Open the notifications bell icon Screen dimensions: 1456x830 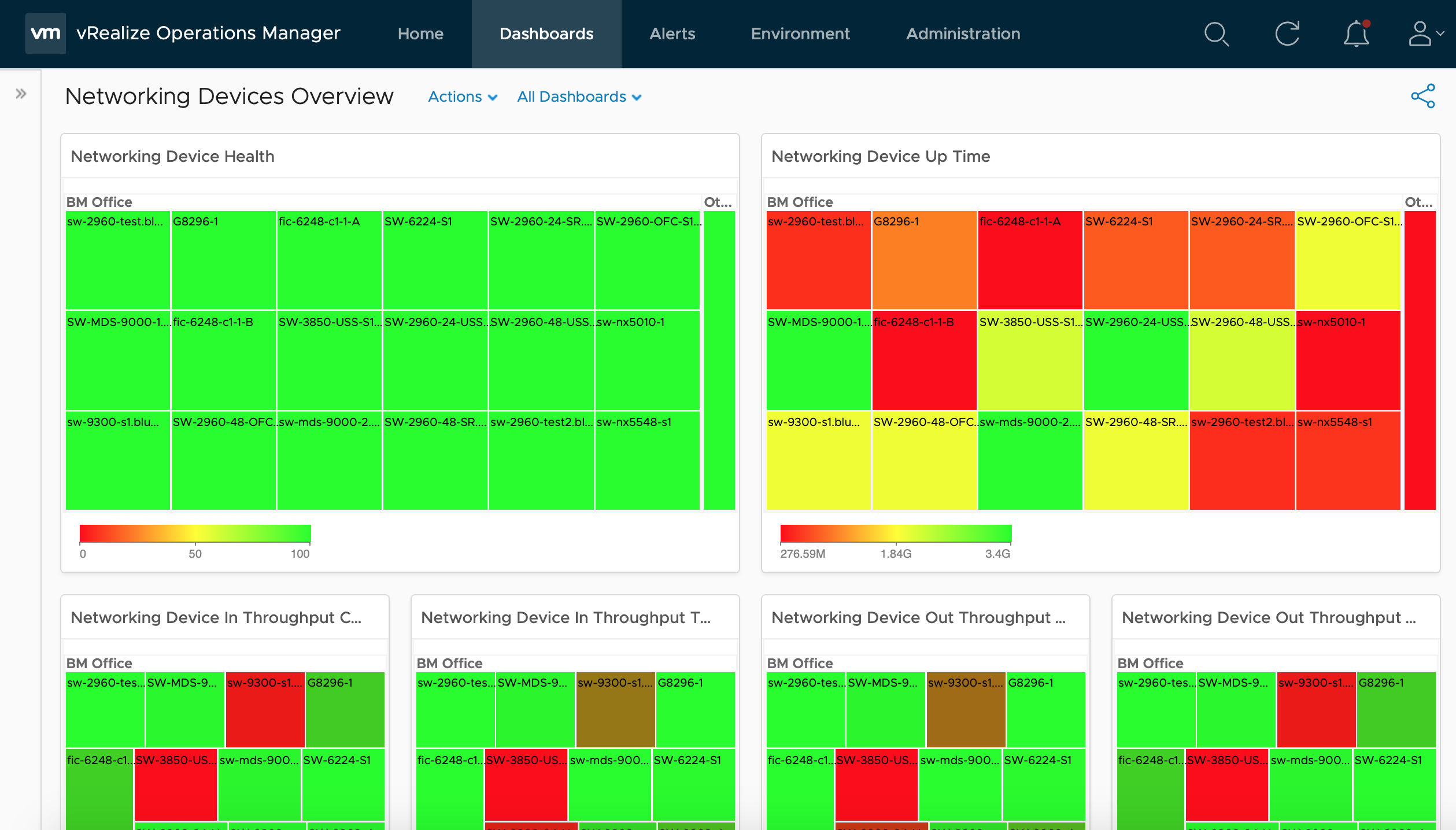[1356, 34]
